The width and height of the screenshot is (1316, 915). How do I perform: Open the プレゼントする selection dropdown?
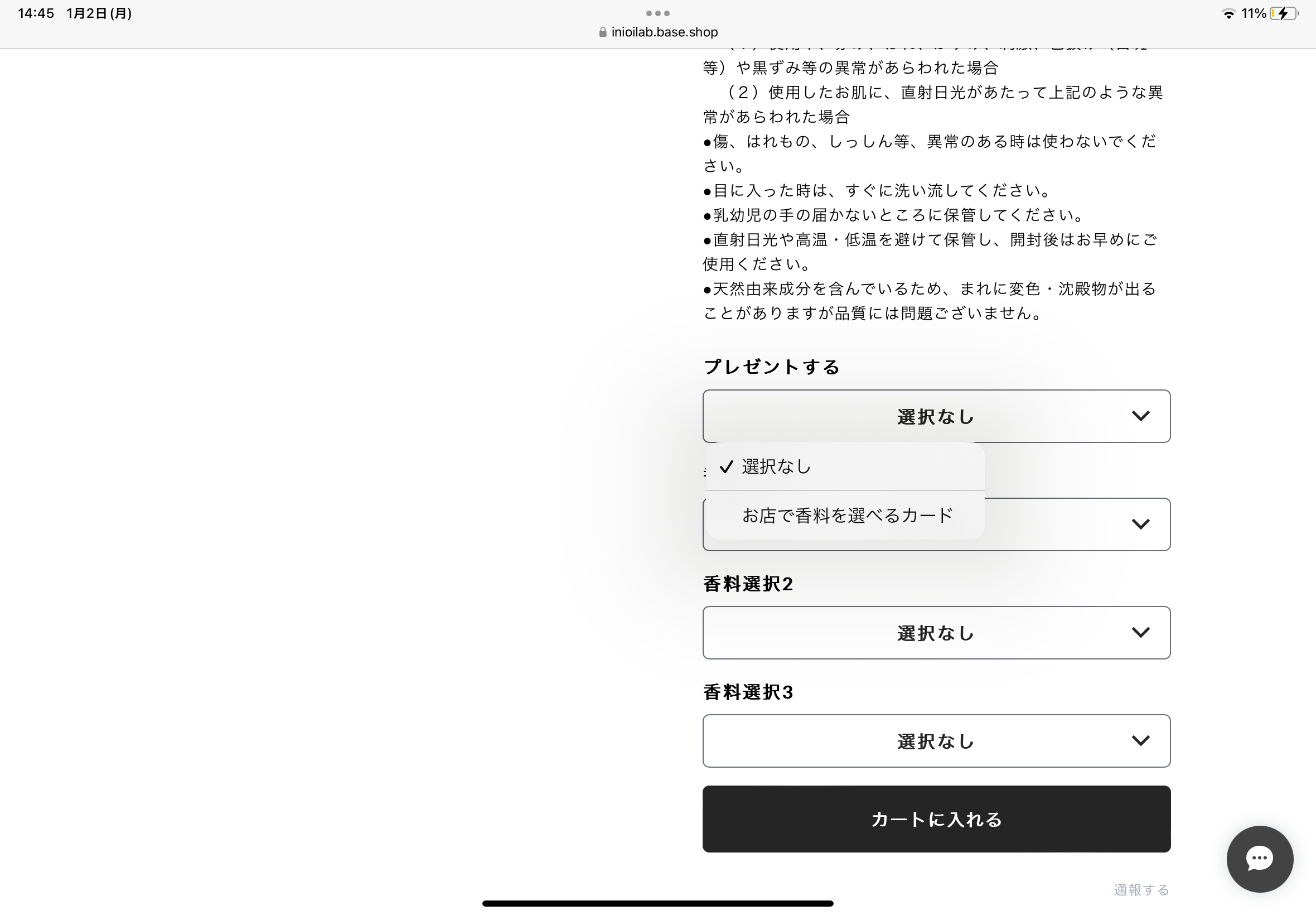pyautogui.click(x=936, y=416)
